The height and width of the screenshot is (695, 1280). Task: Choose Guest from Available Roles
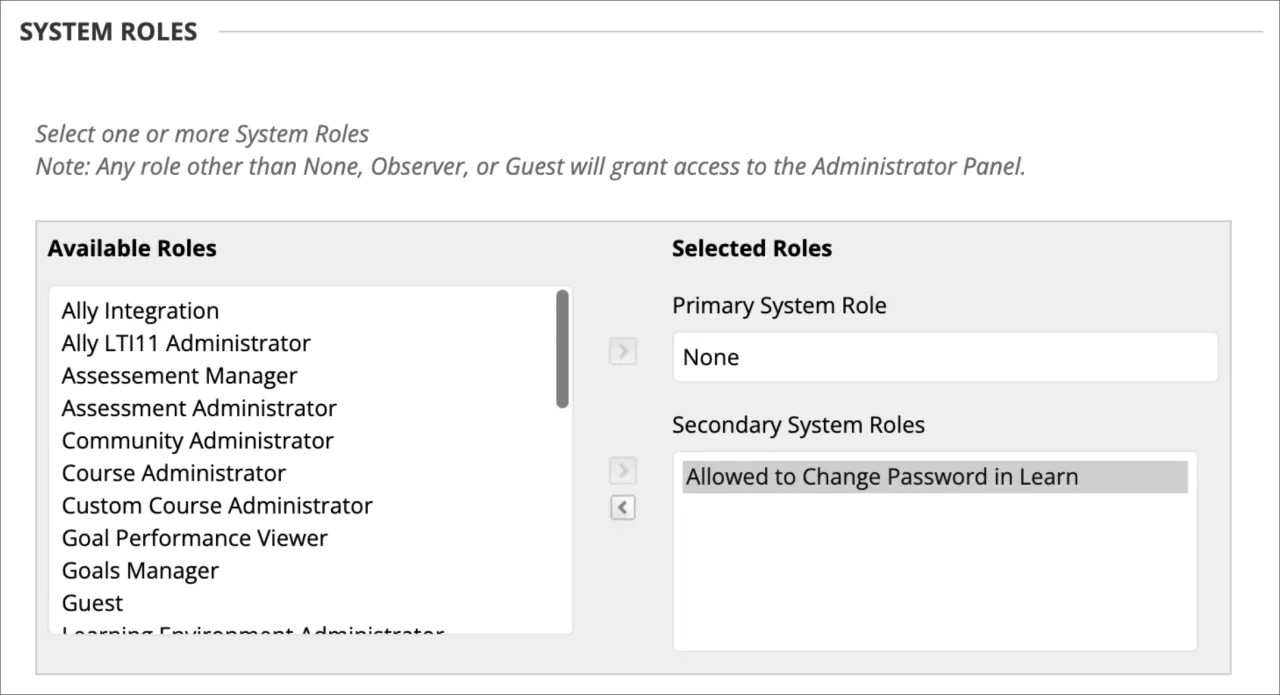coord(91,602)
